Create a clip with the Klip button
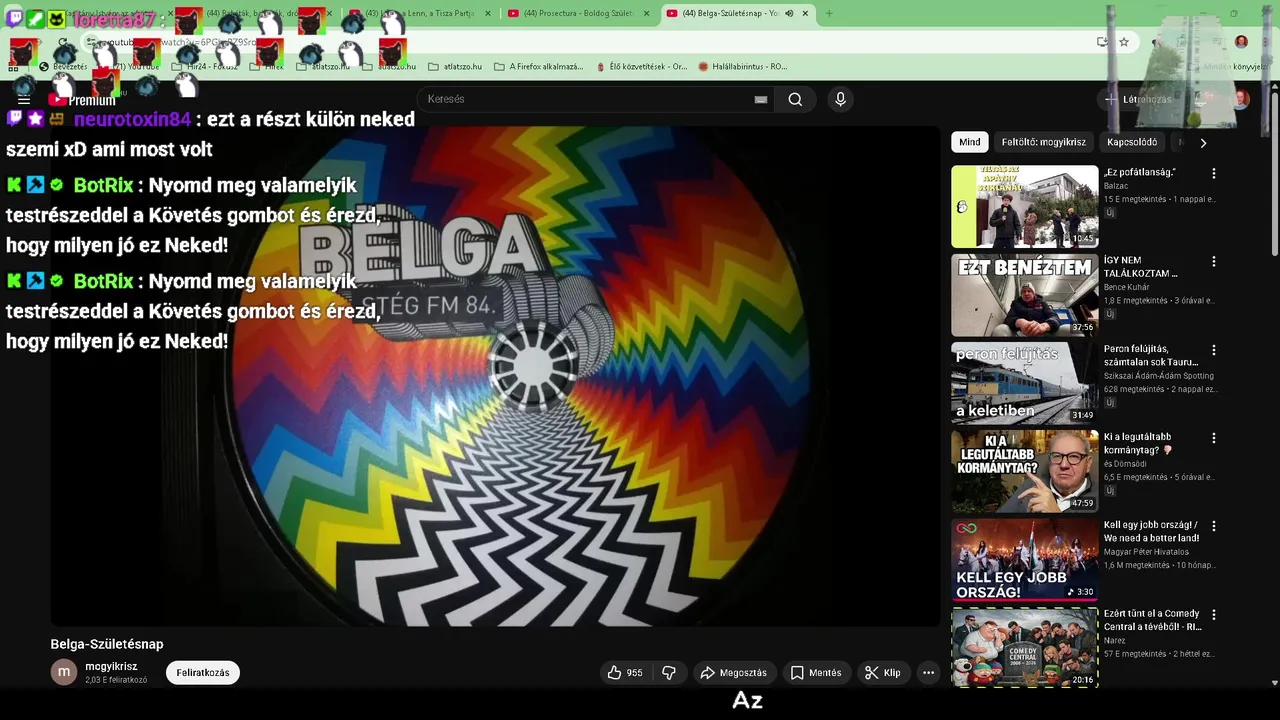1280x720 pixels. (x=883, y=673)
